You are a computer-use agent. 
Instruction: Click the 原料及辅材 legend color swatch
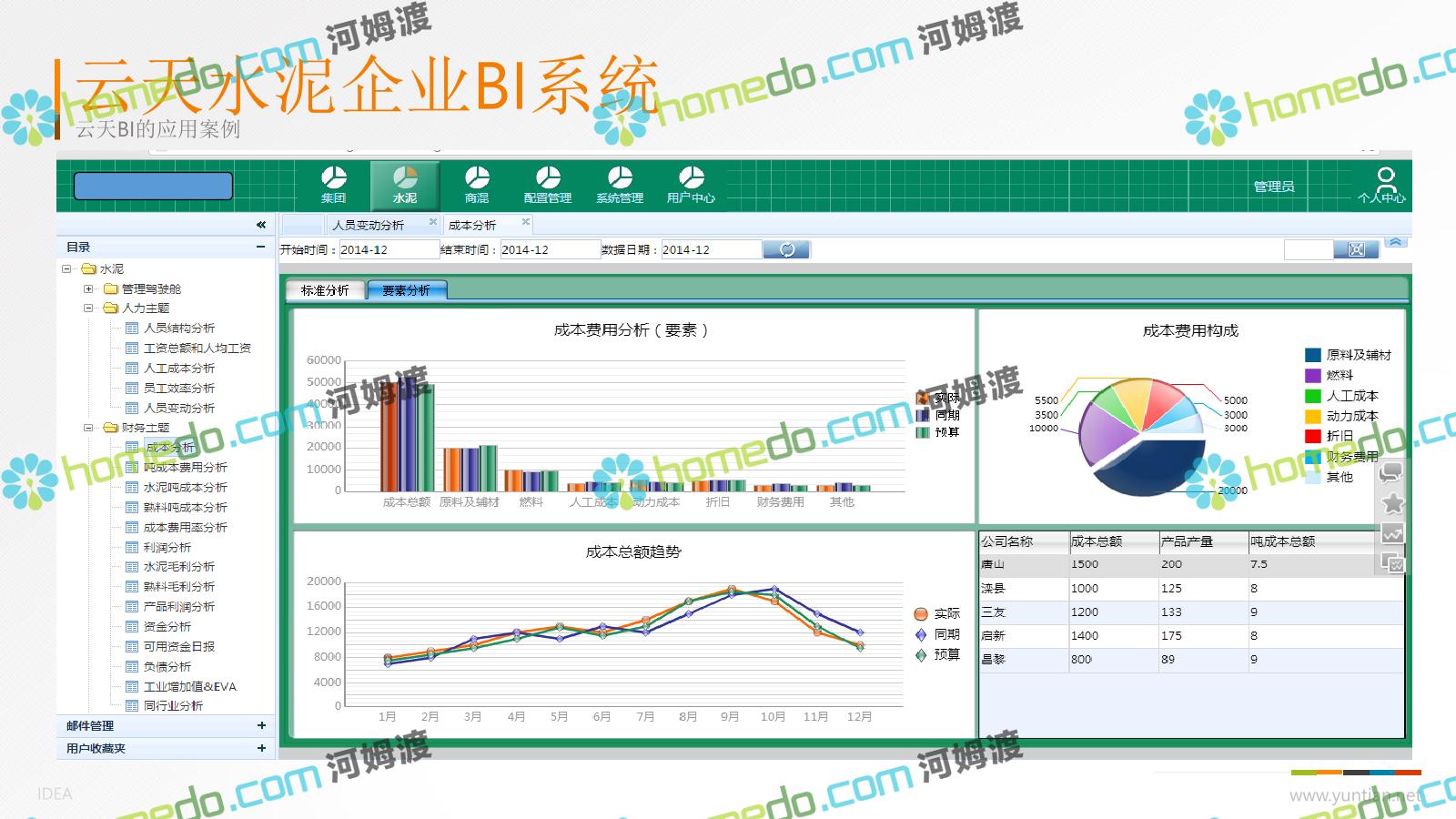1312,355
